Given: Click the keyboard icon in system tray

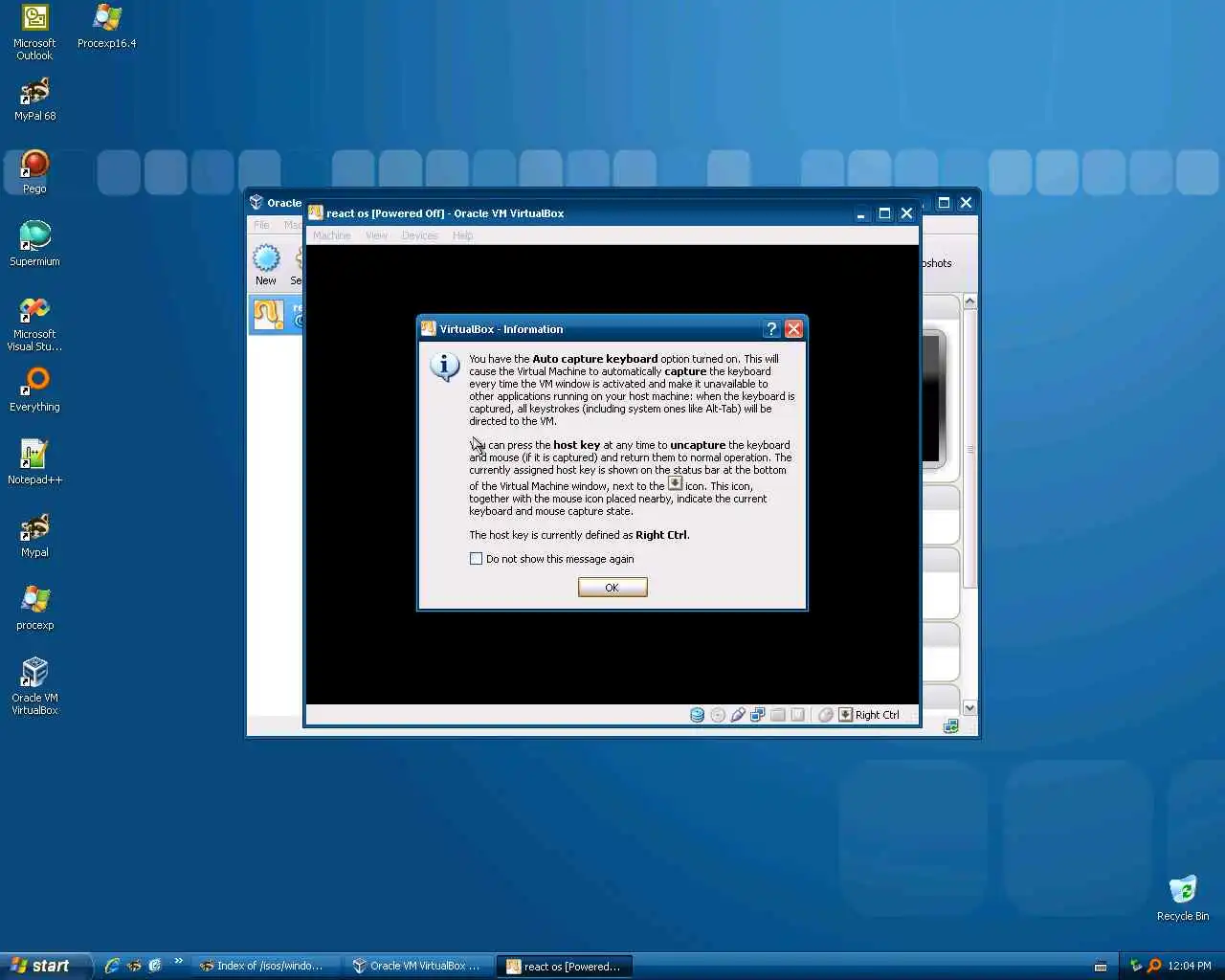Looking at the screenshot, I should 1101,967.
